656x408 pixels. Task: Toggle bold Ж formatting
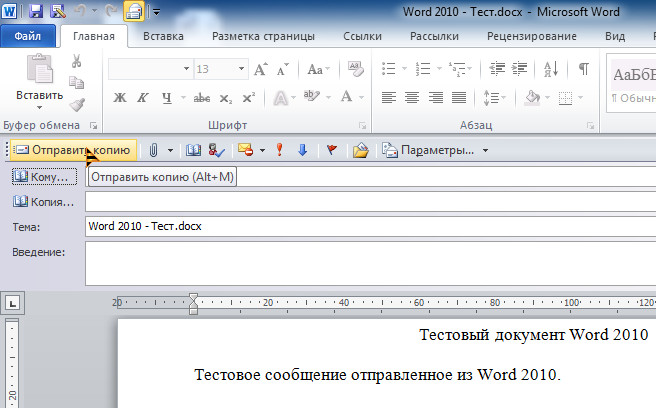(x=120, y=98)
